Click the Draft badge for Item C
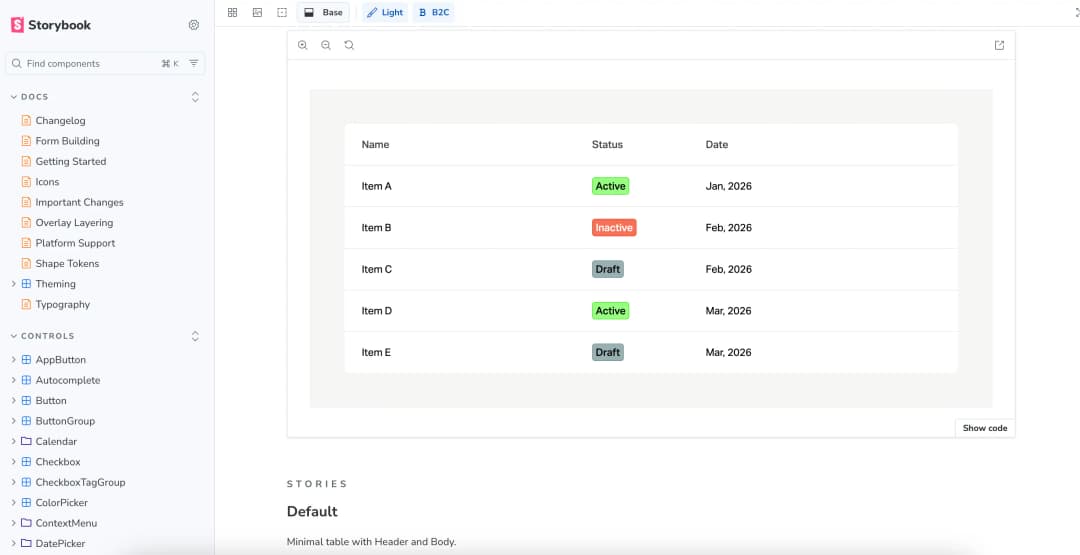The height and width of the screenshot is (555, 1080). (x=608, y=269)
